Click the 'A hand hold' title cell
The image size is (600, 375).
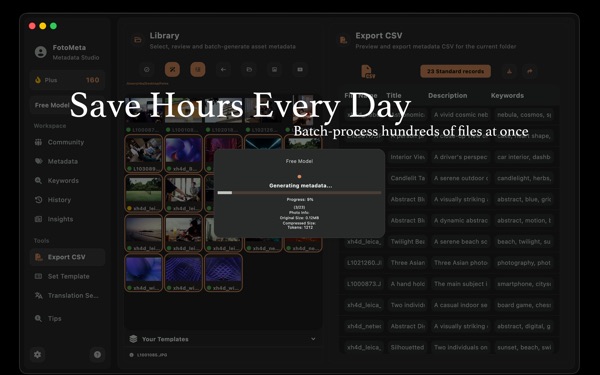click(x=408, y=284)
